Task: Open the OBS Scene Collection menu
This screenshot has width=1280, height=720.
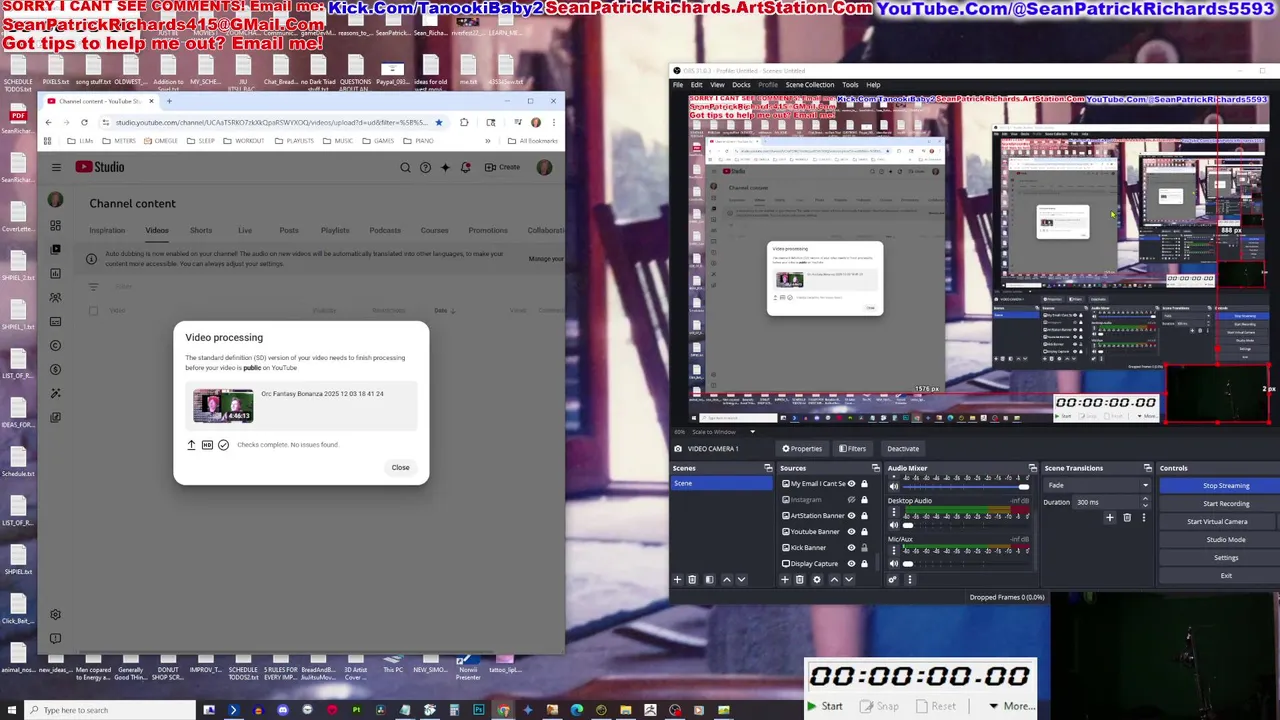Action: [810, 85]
